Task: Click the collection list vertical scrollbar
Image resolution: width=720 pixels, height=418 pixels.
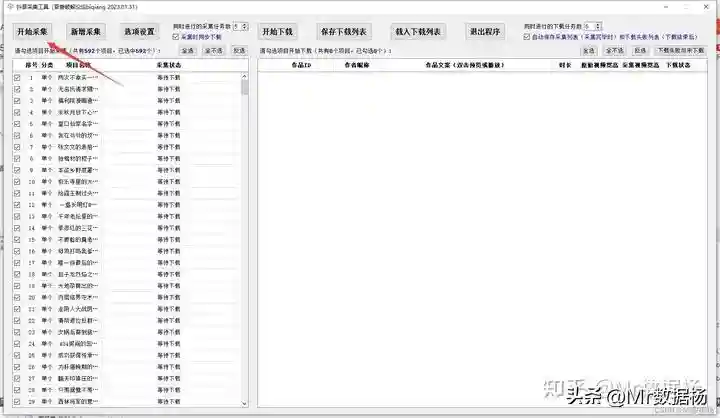Action: coord(246,240)
